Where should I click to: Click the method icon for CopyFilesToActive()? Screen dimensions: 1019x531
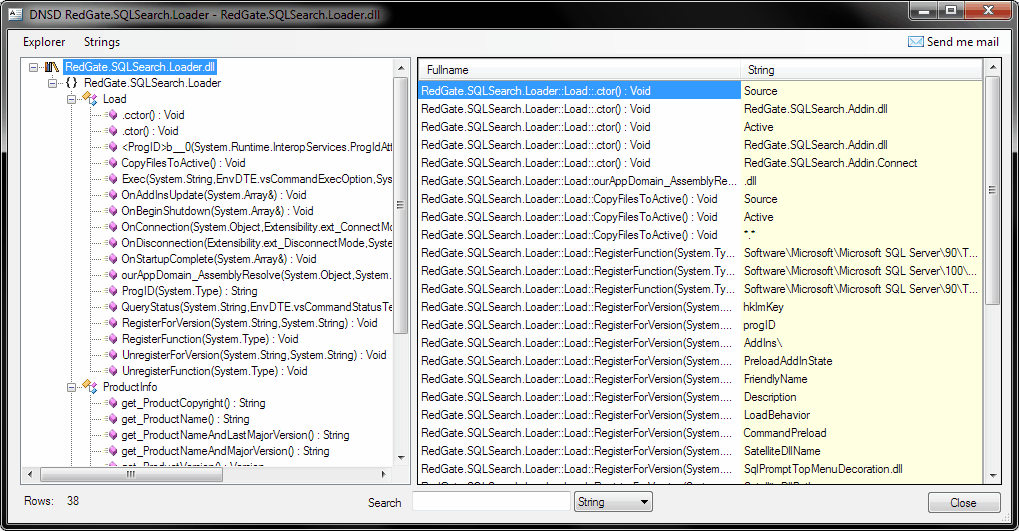tap(112, 163)
